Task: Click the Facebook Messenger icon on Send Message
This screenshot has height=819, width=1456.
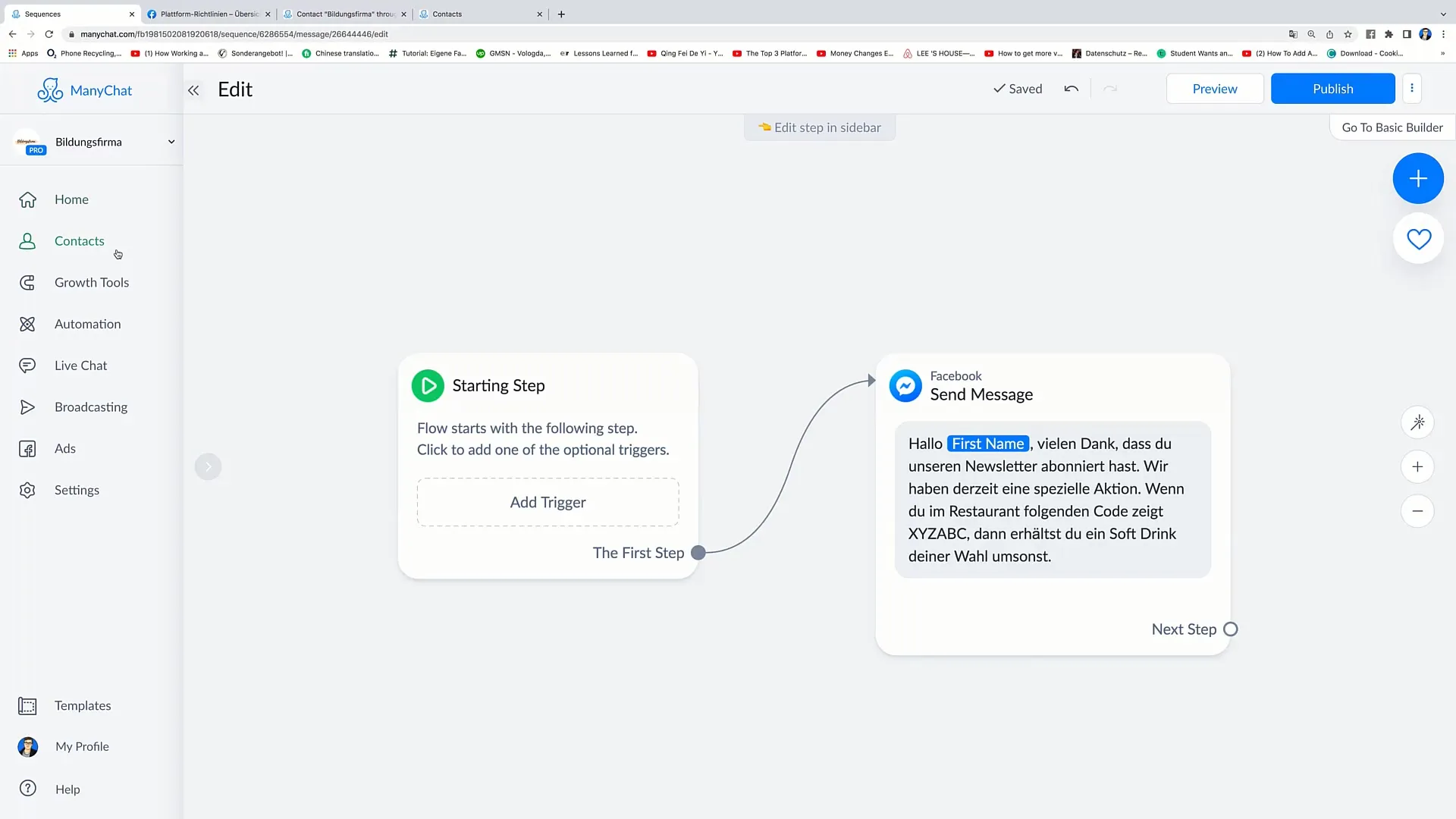Action: (x=905, y=385)
